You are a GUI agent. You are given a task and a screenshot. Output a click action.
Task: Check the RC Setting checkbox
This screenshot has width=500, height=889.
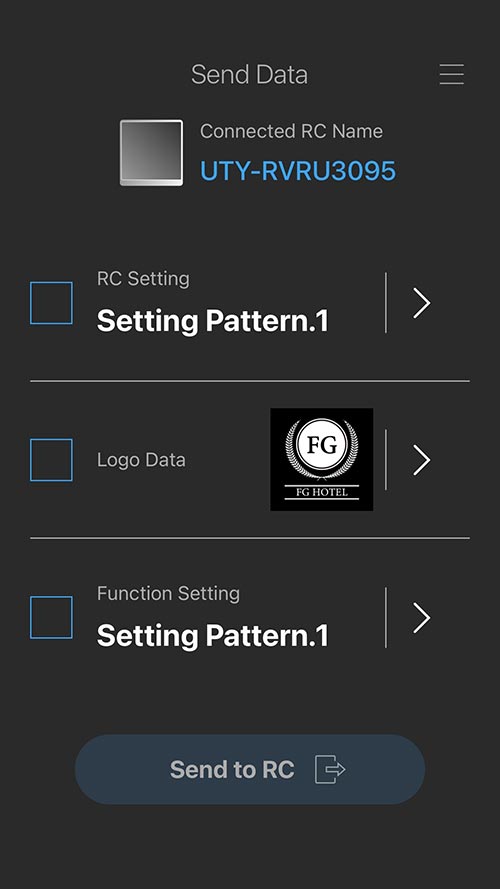coord(51,303)
